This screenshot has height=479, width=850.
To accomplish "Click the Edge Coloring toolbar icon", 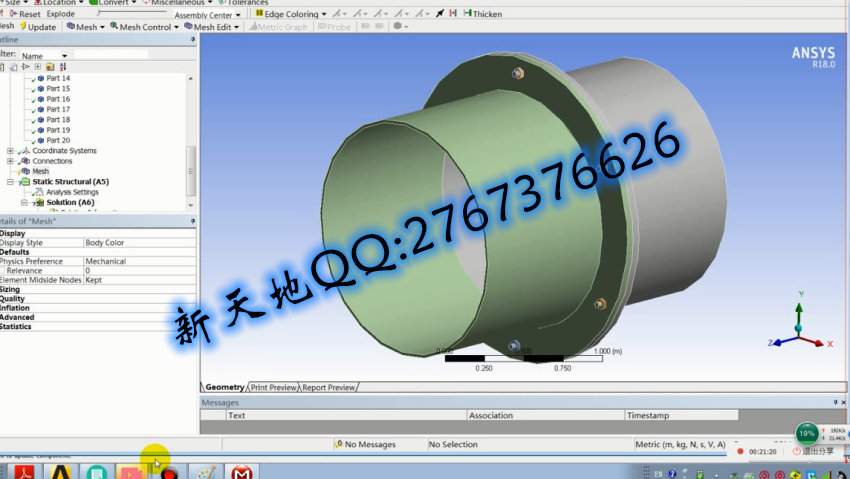I will tap(258, 14).
